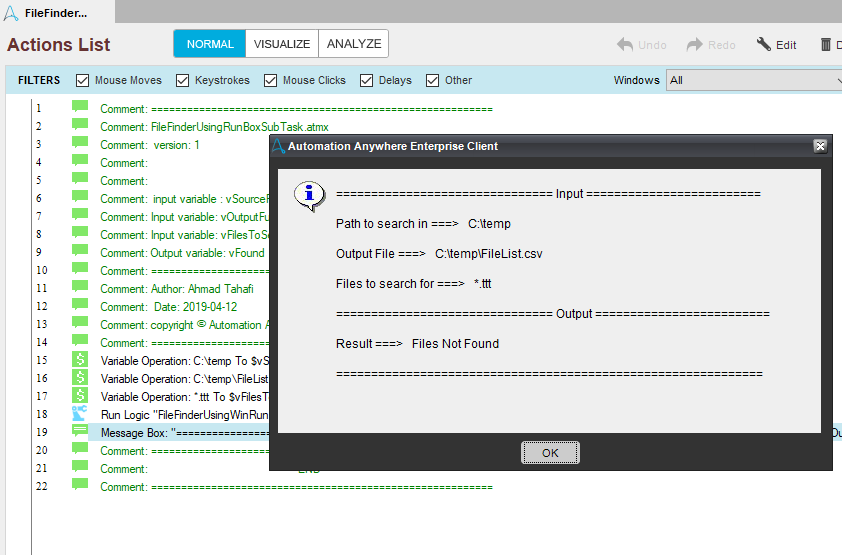842x555 pixels.
Task: Open the FileFinder task tab
Action: 56,13
